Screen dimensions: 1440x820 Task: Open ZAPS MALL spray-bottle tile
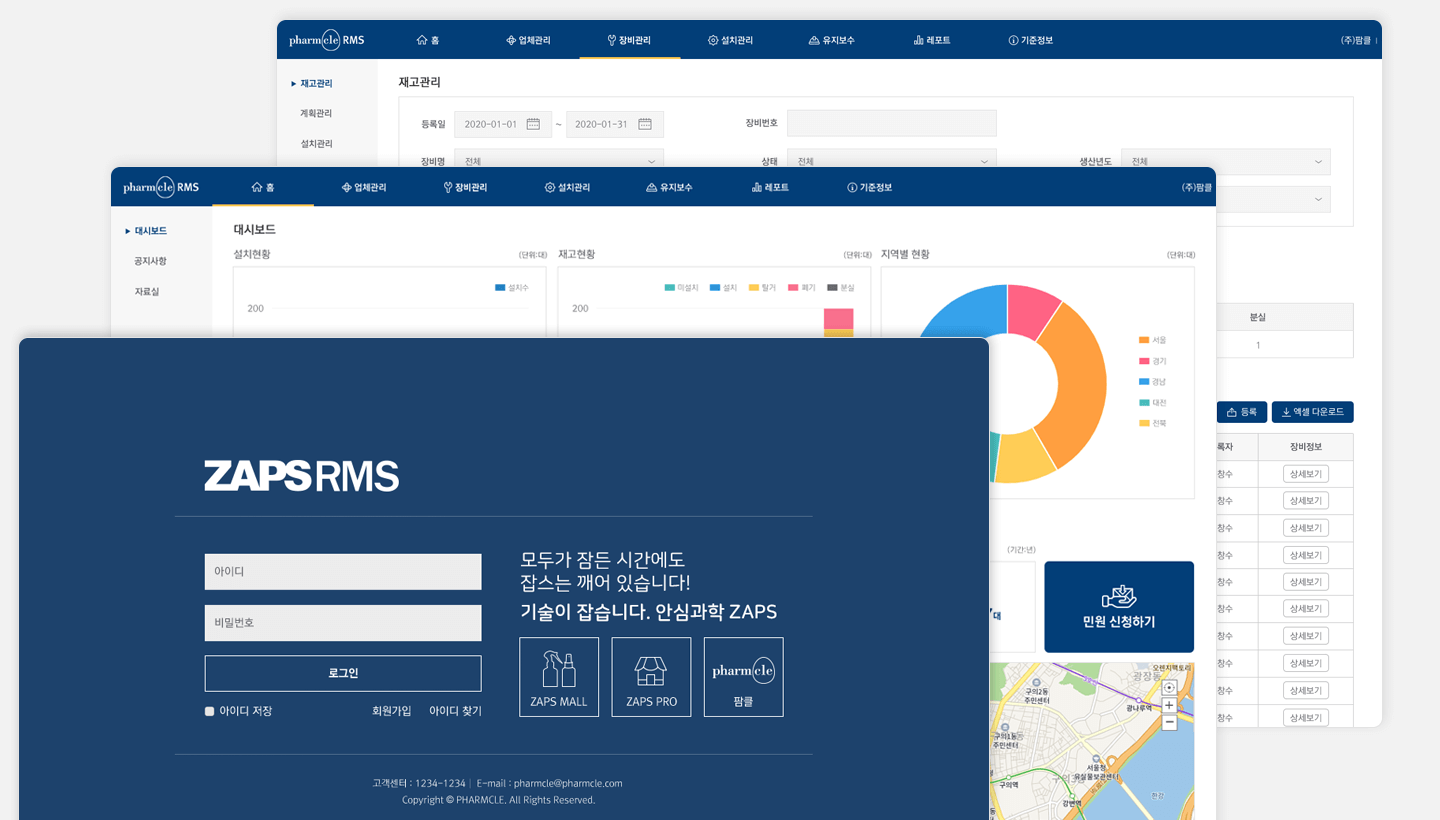click(559, 677)
